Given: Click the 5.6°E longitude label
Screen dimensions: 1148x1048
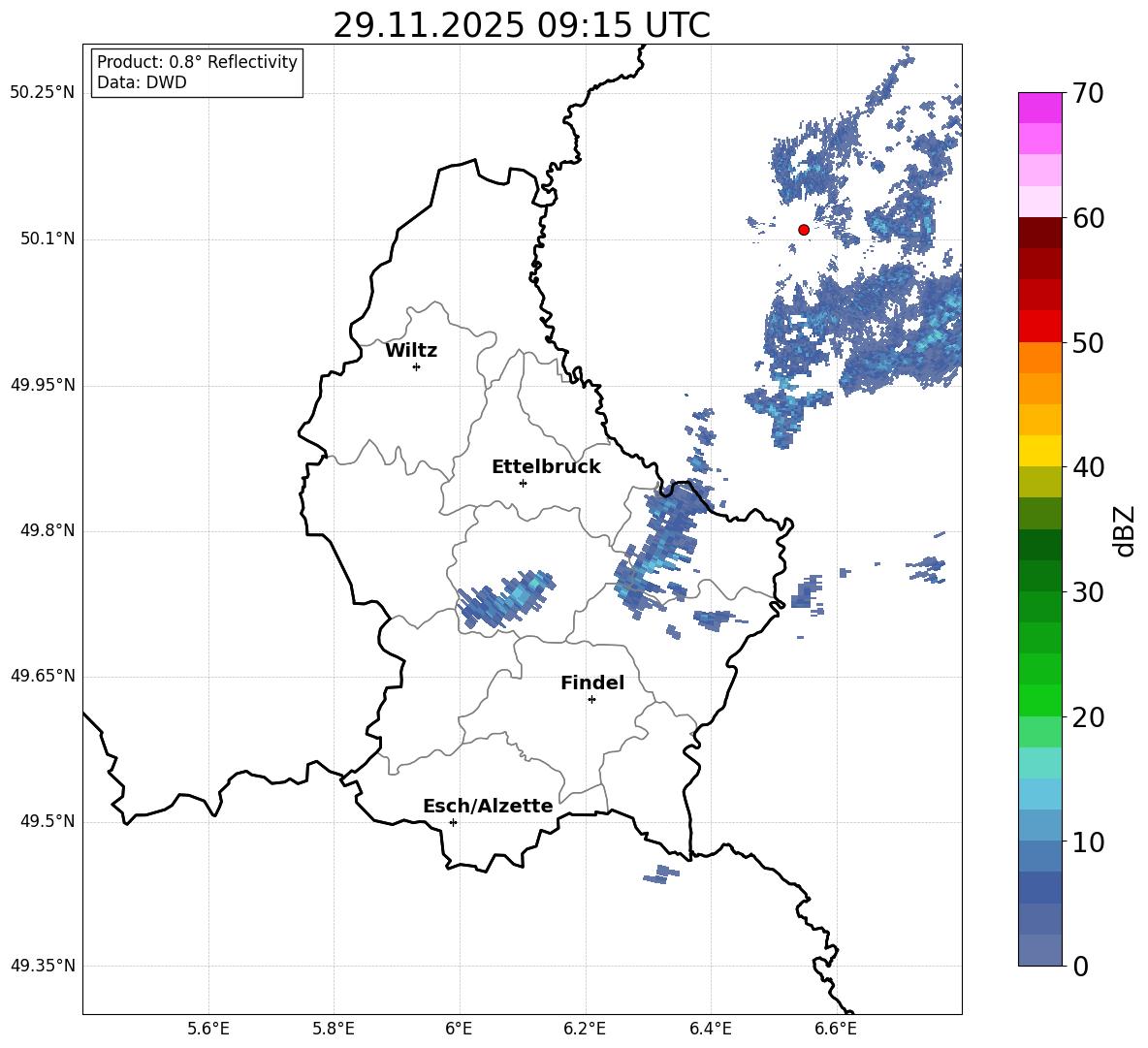Looking at the screenshot, I should pos(208,1029).
